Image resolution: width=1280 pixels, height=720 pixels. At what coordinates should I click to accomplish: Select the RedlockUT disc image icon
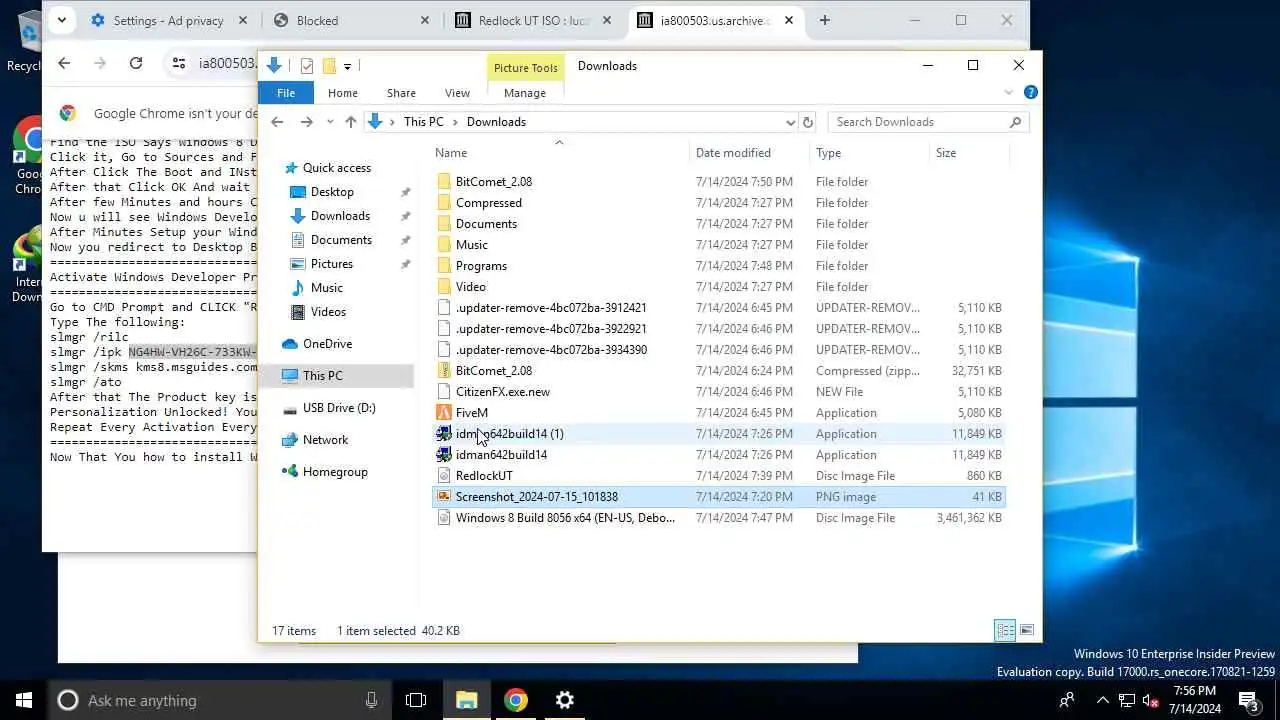point(444,476)
